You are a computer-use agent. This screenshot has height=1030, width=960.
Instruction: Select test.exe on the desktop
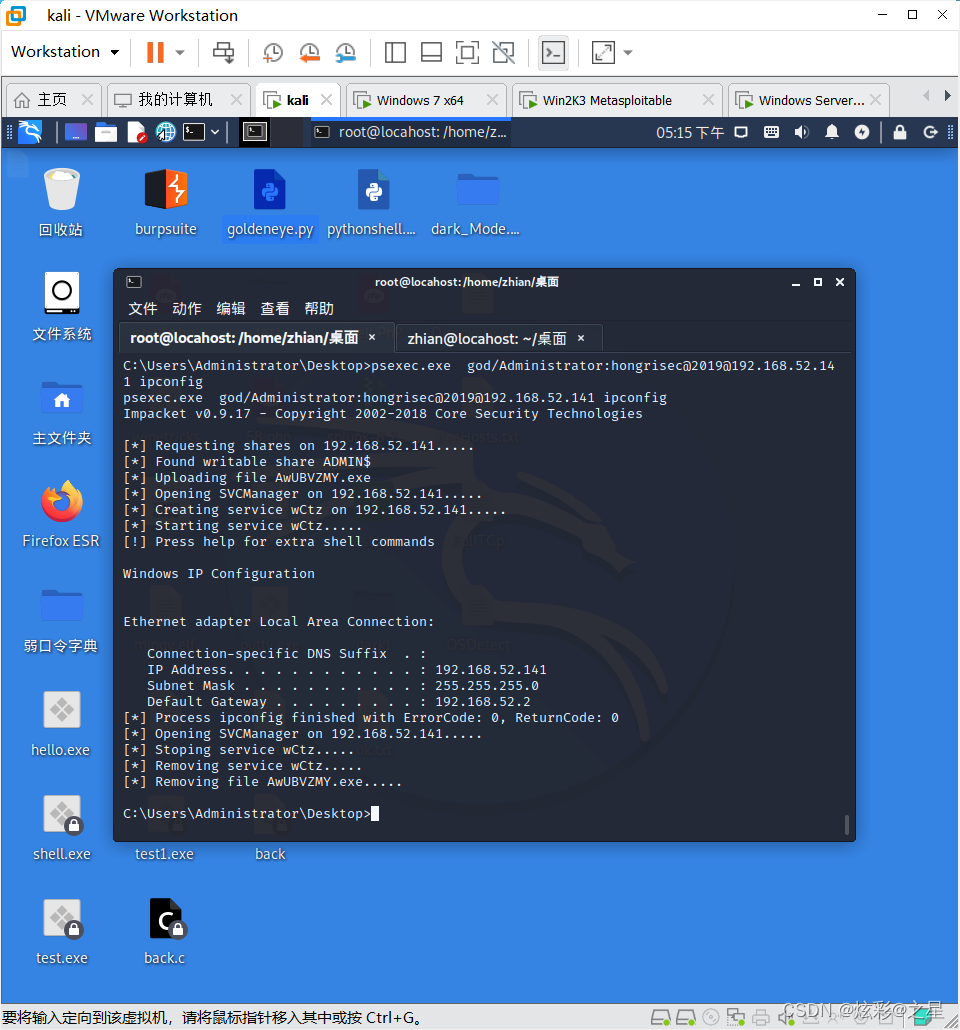[62, 931]
